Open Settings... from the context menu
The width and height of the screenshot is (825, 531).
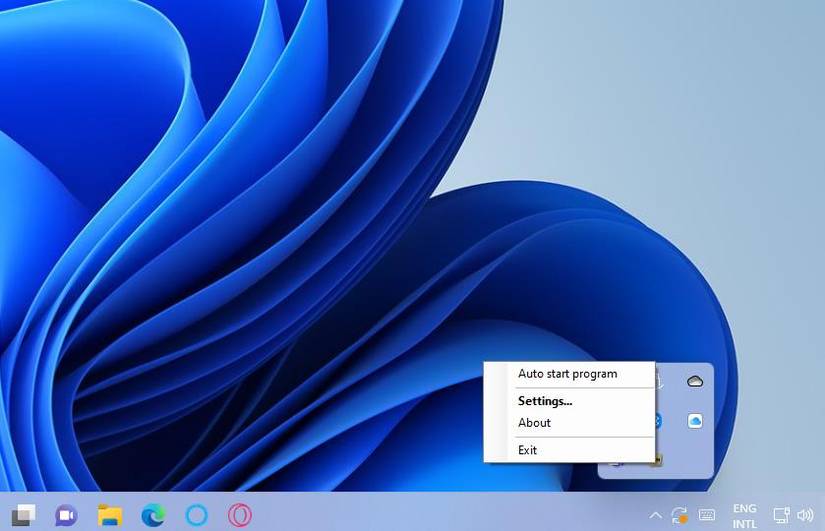569,401
